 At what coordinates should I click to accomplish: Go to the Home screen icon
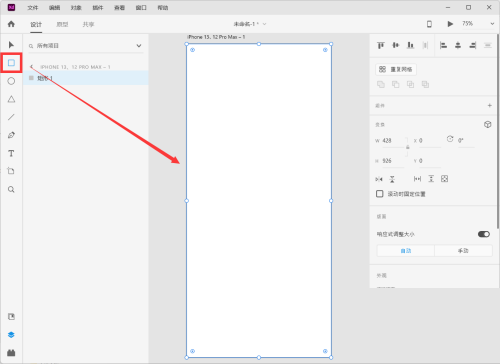tap(11, 24)
